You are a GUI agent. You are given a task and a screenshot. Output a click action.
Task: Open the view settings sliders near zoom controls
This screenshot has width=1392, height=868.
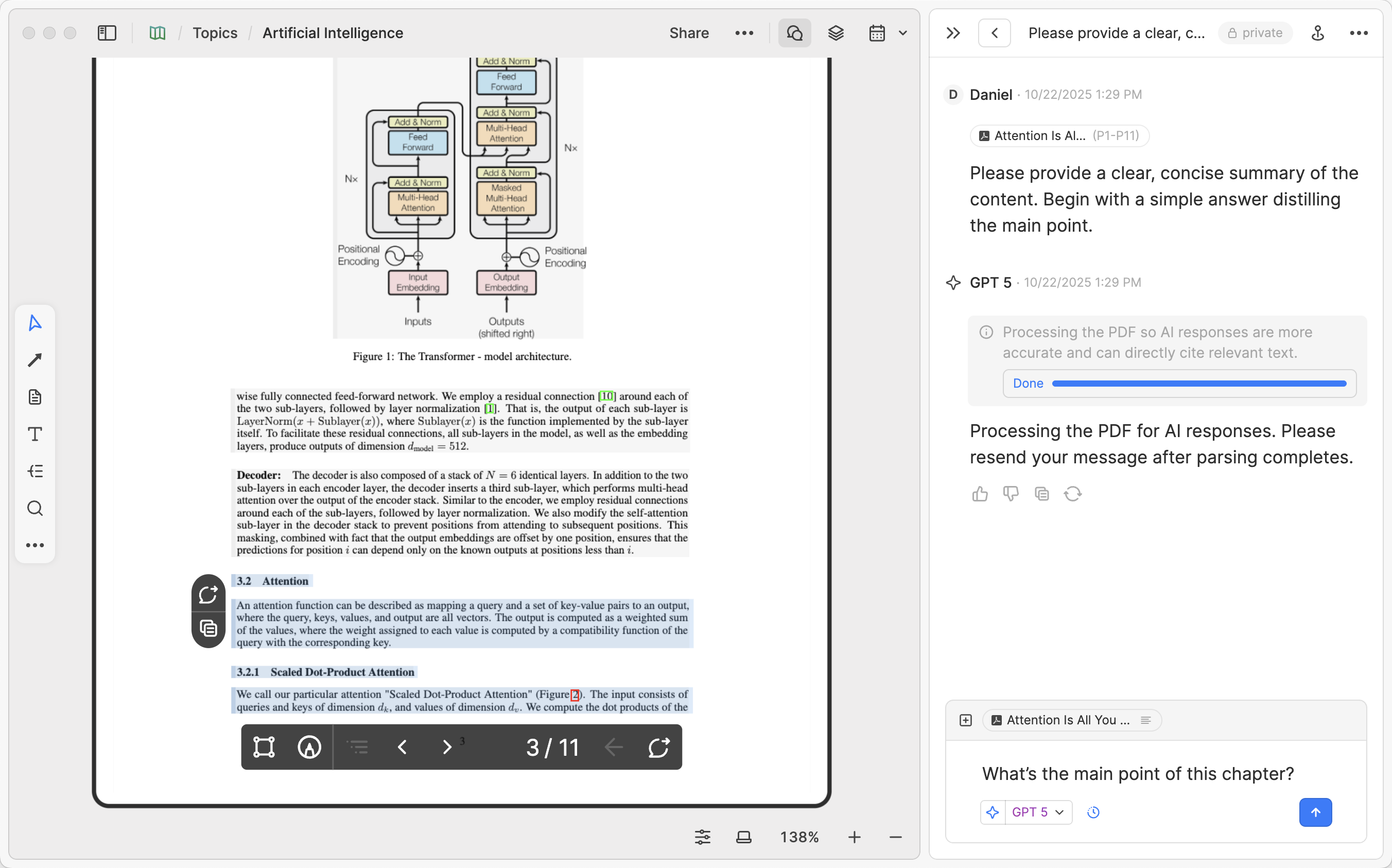[703, 837]
